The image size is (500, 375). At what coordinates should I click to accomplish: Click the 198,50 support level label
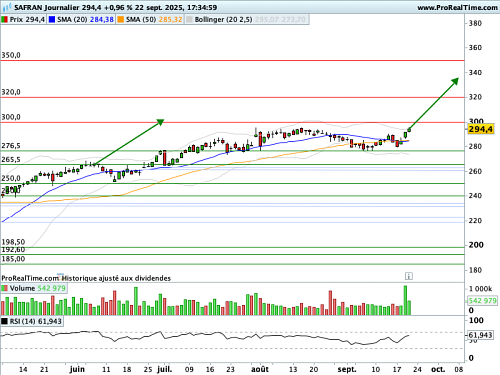[13, 242]
